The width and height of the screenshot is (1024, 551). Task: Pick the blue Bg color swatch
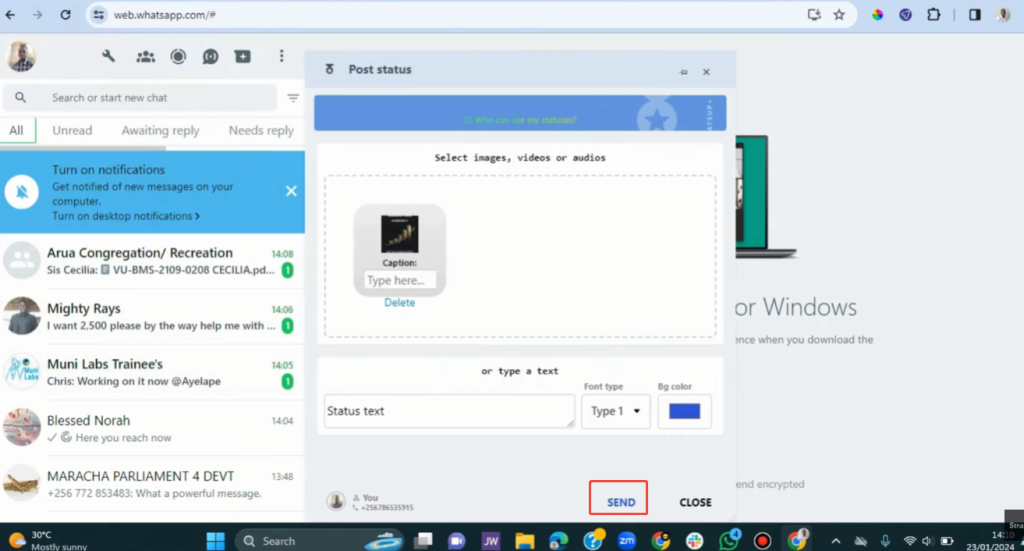(x=685, y=411)
